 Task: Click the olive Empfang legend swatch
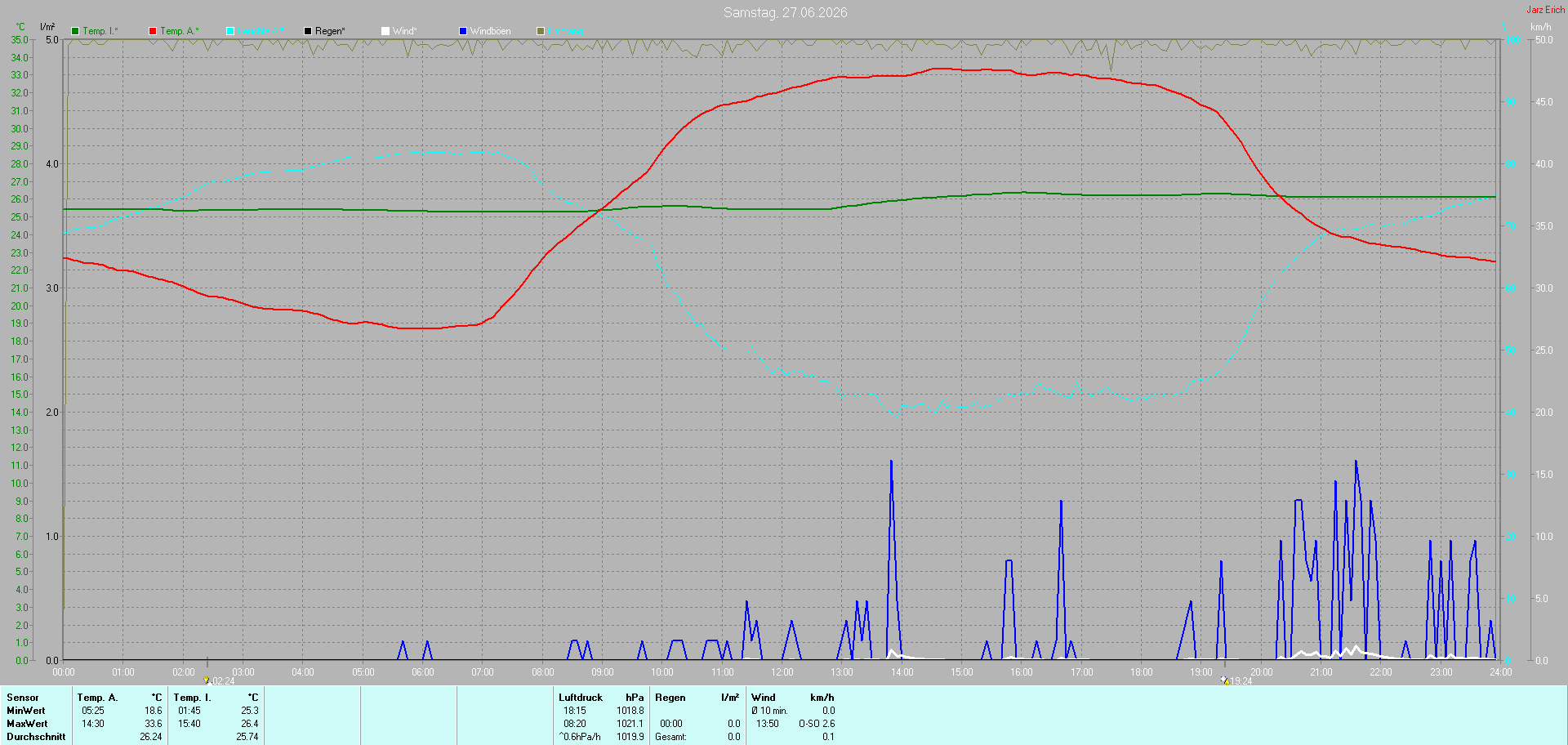coord(541,31)
